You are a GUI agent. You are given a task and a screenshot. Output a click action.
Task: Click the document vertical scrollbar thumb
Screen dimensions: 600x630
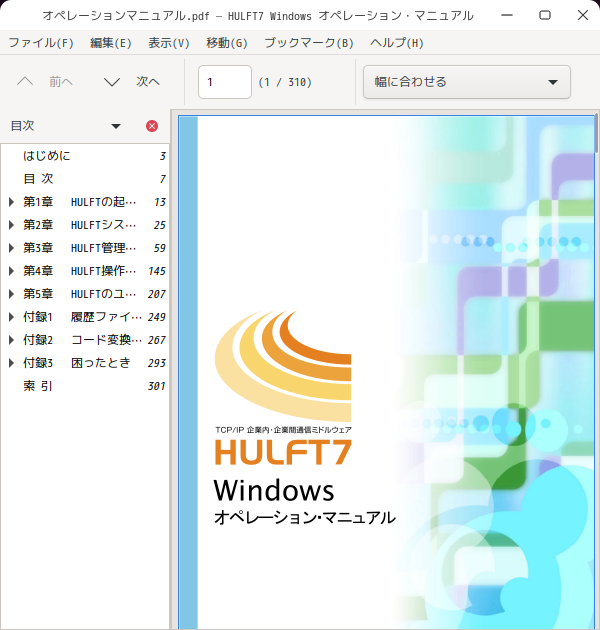[x=596, y=133]
